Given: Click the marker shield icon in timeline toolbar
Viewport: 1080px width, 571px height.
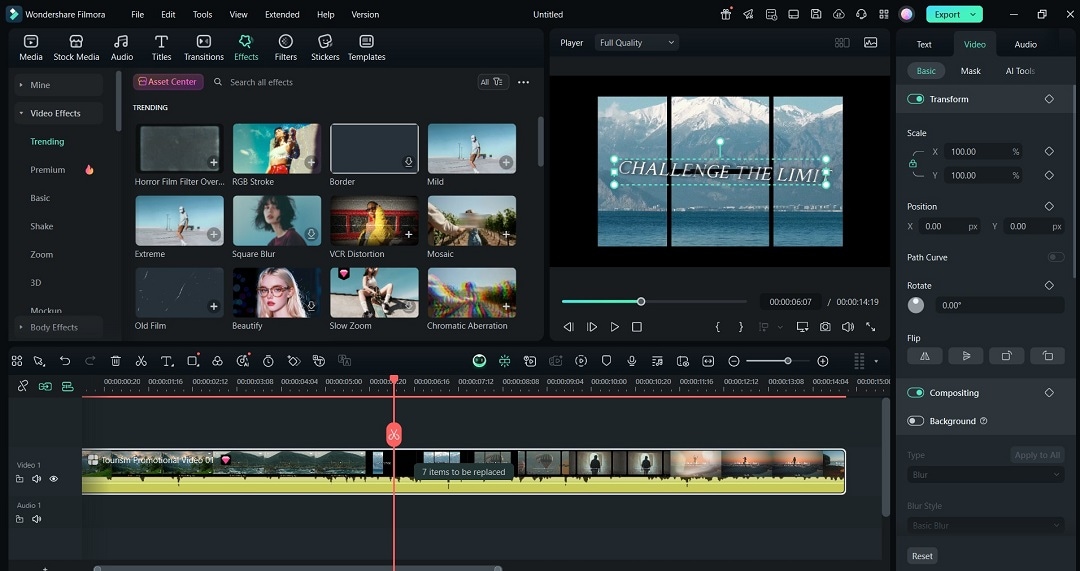Looking at the screenshot, I should coord(606,361).
